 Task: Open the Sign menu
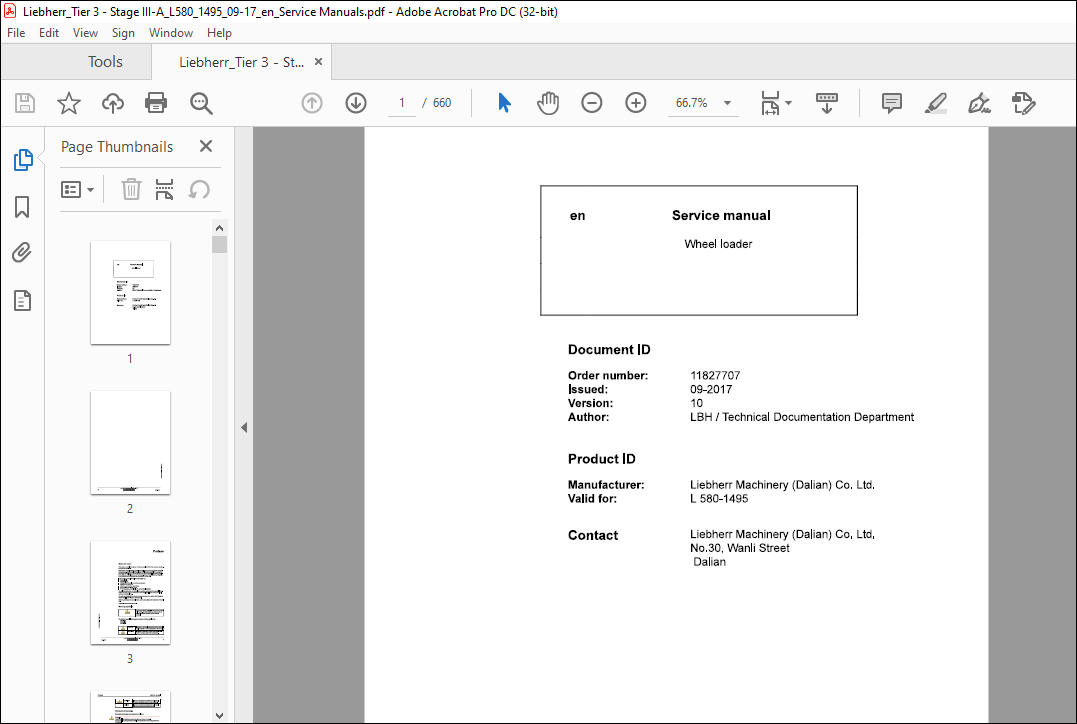123,33
